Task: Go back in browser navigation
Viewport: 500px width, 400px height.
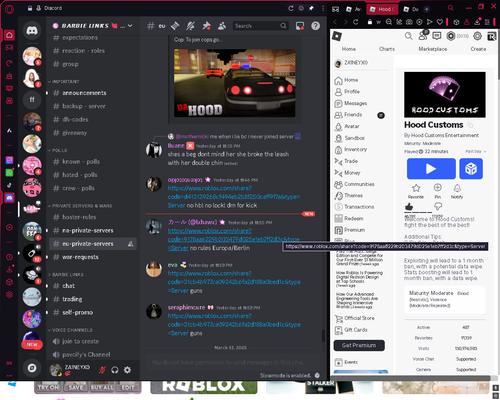Action: click(x=335, y=22)
